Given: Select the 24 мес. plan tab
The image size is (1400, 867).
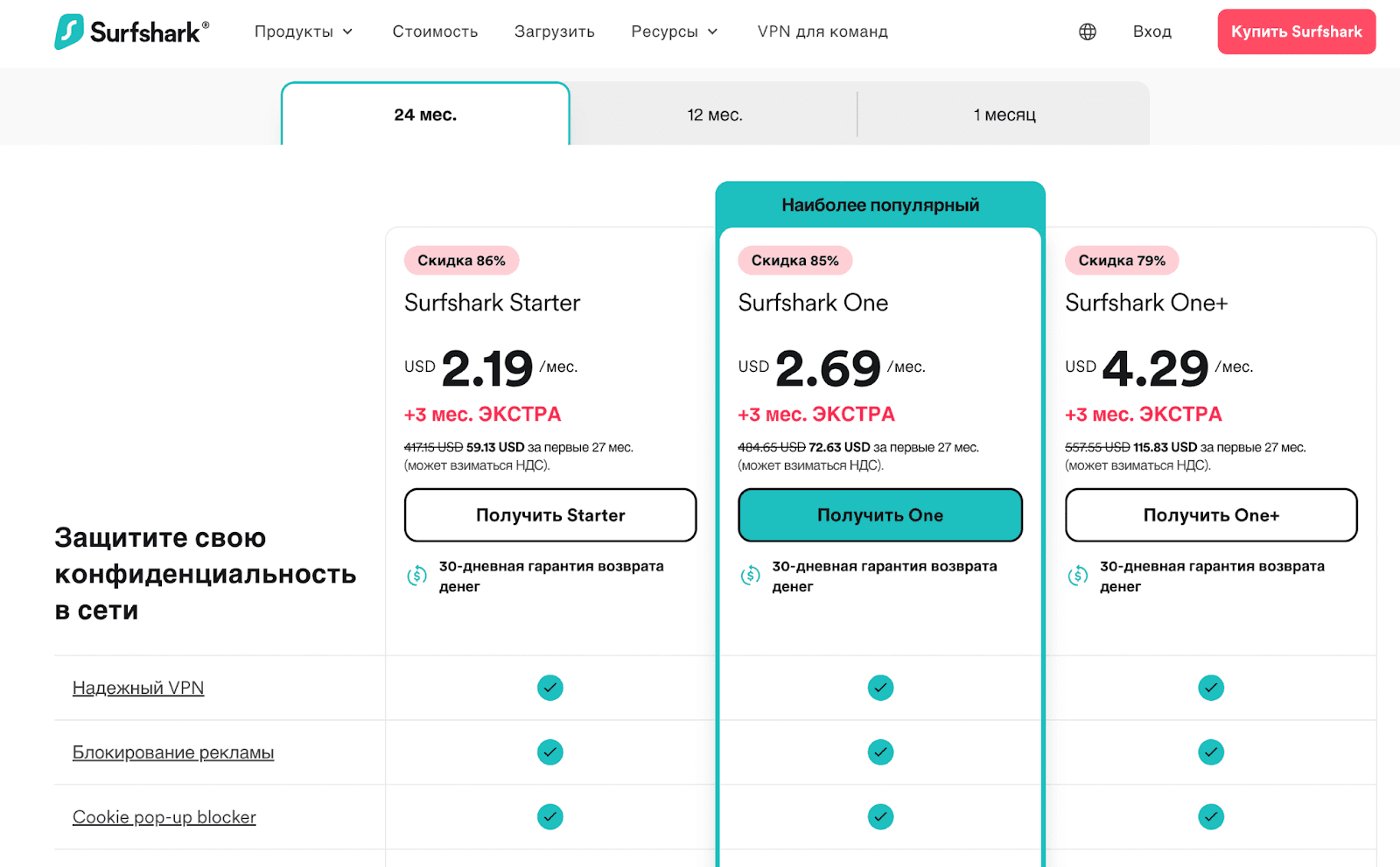Looking at the screenshot, I should [x=425, y=115].
